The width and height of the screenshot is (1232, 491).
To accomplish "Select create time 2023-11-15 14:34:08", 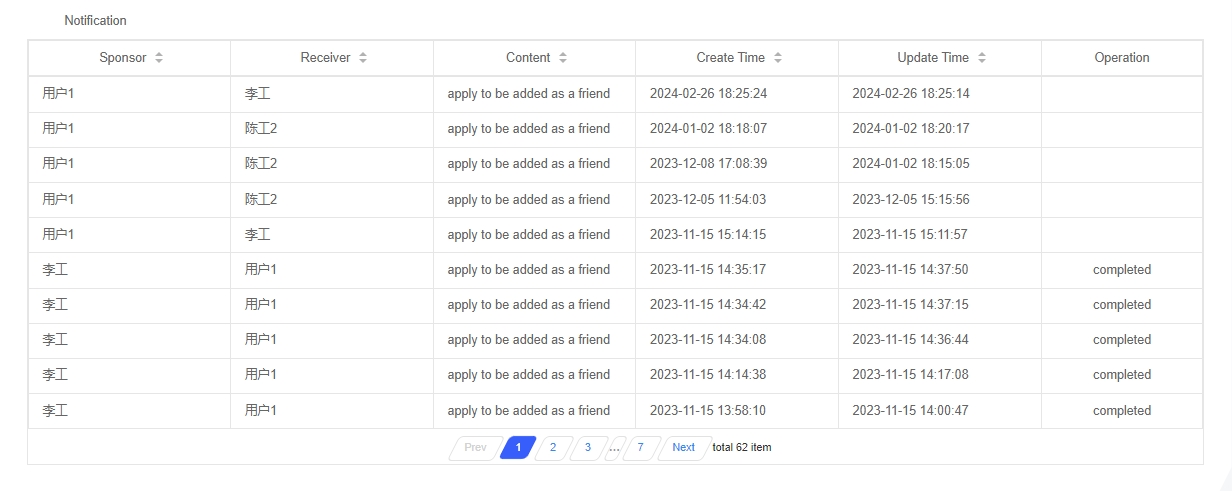I will tap(708, 340).
